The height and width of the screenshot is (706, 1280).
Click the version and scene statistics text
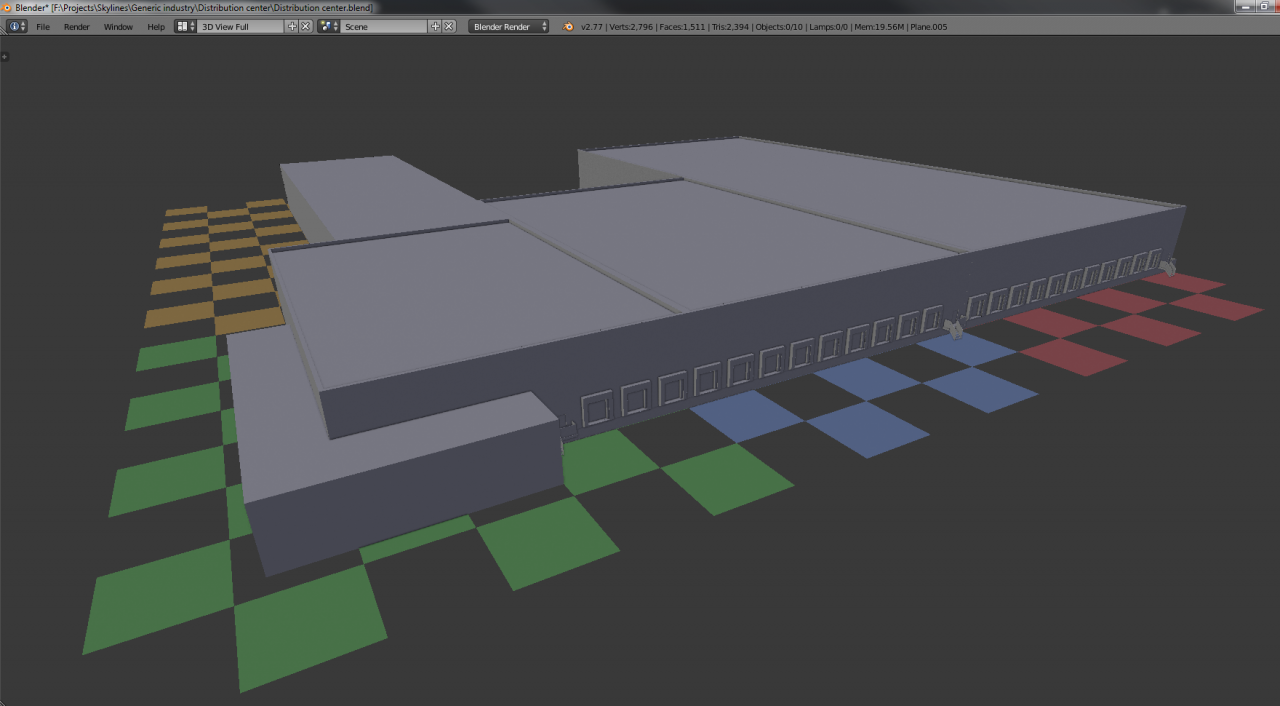763,27
